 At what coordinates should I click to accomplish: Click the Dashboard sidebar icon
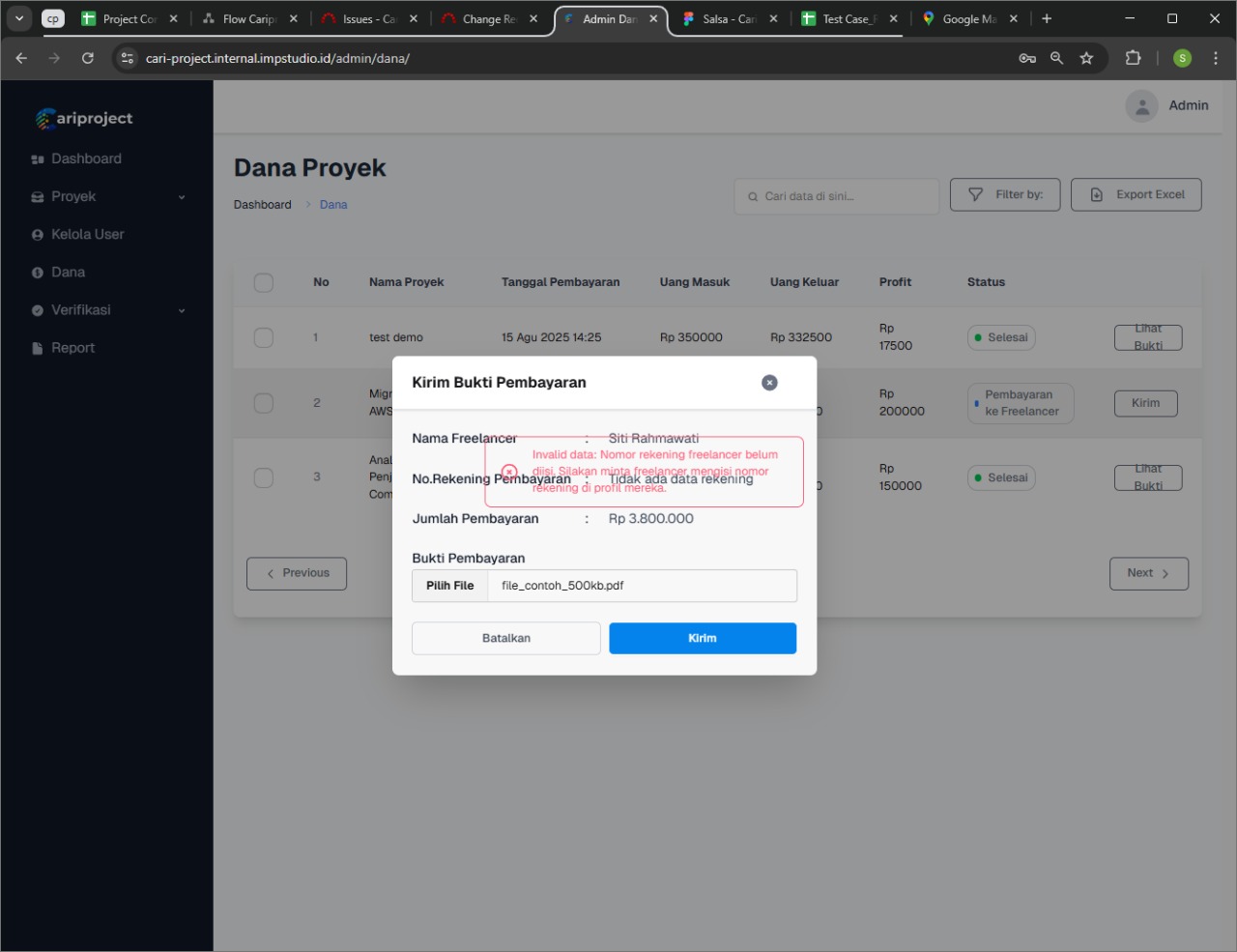coord(38,159)
